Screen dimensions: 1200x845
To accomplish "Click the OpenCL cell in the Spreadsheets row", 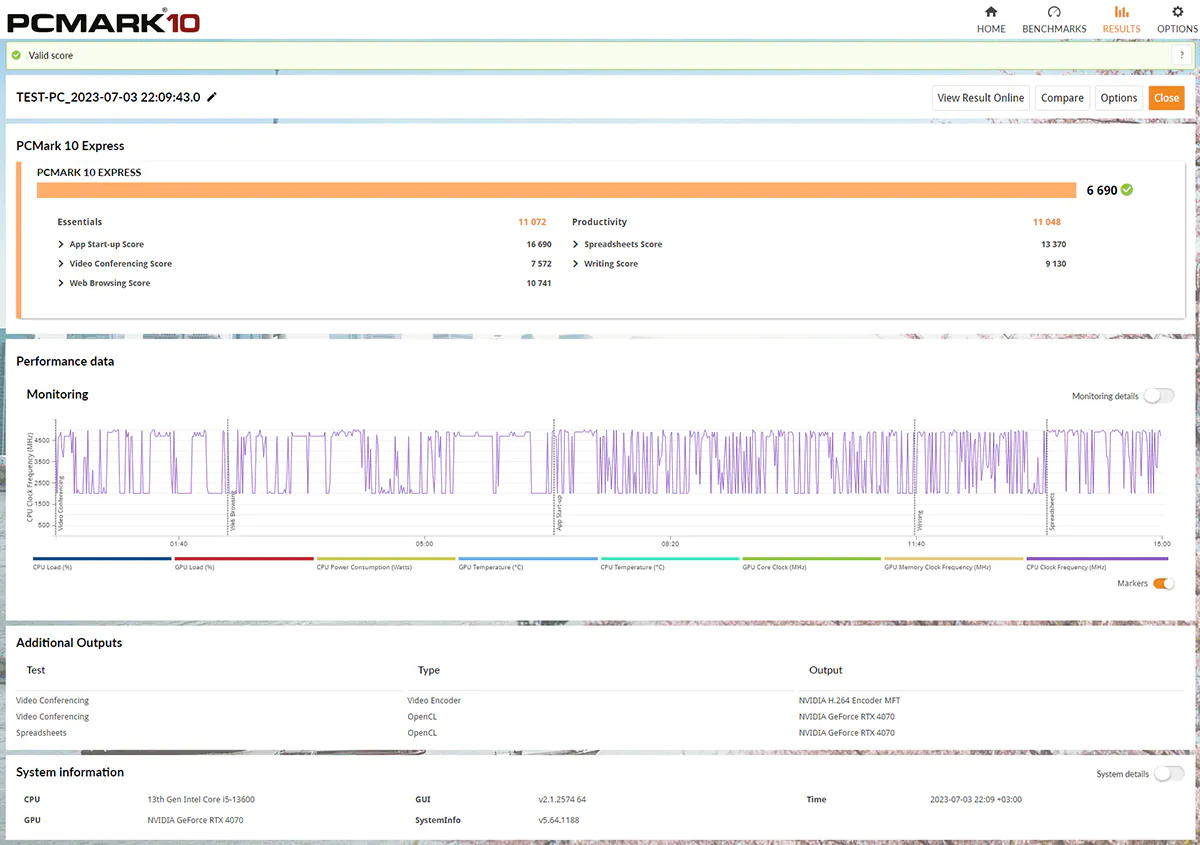I will (x=422, y=733).
